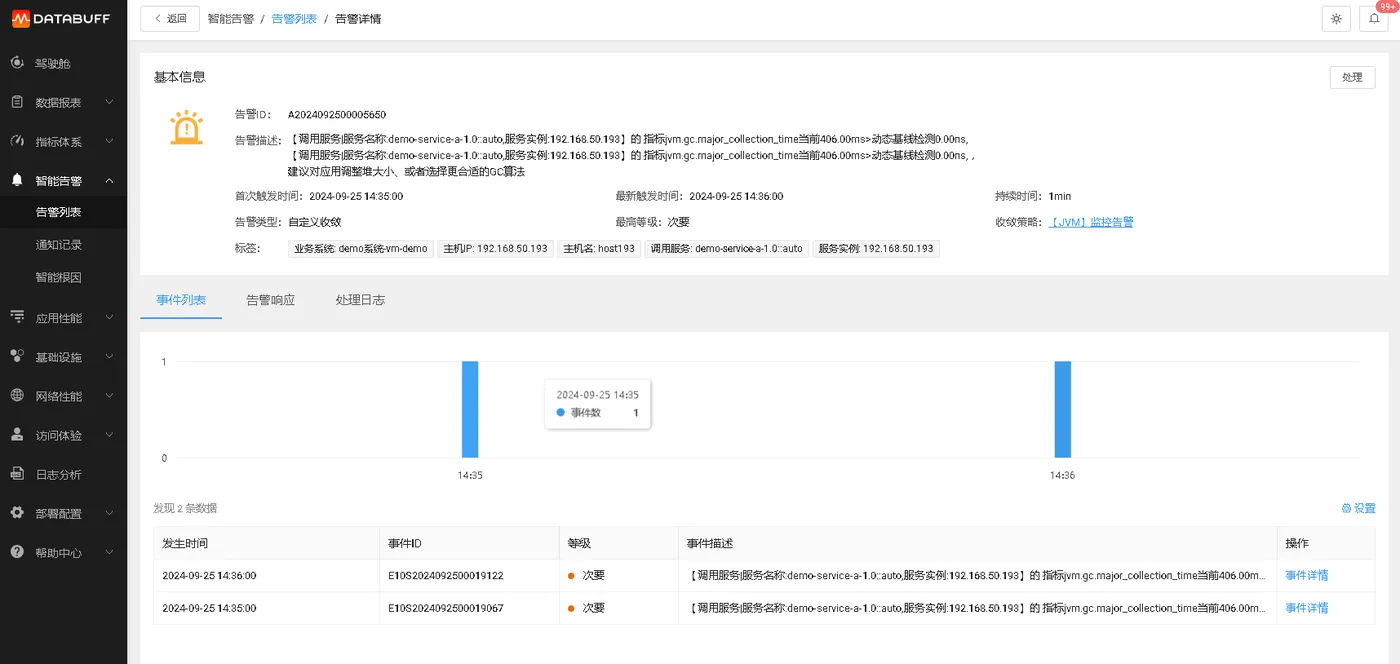Collapse the 智能告警 menu chevron
Viewport: 1400px width, 664px height.
pos(109,180)
